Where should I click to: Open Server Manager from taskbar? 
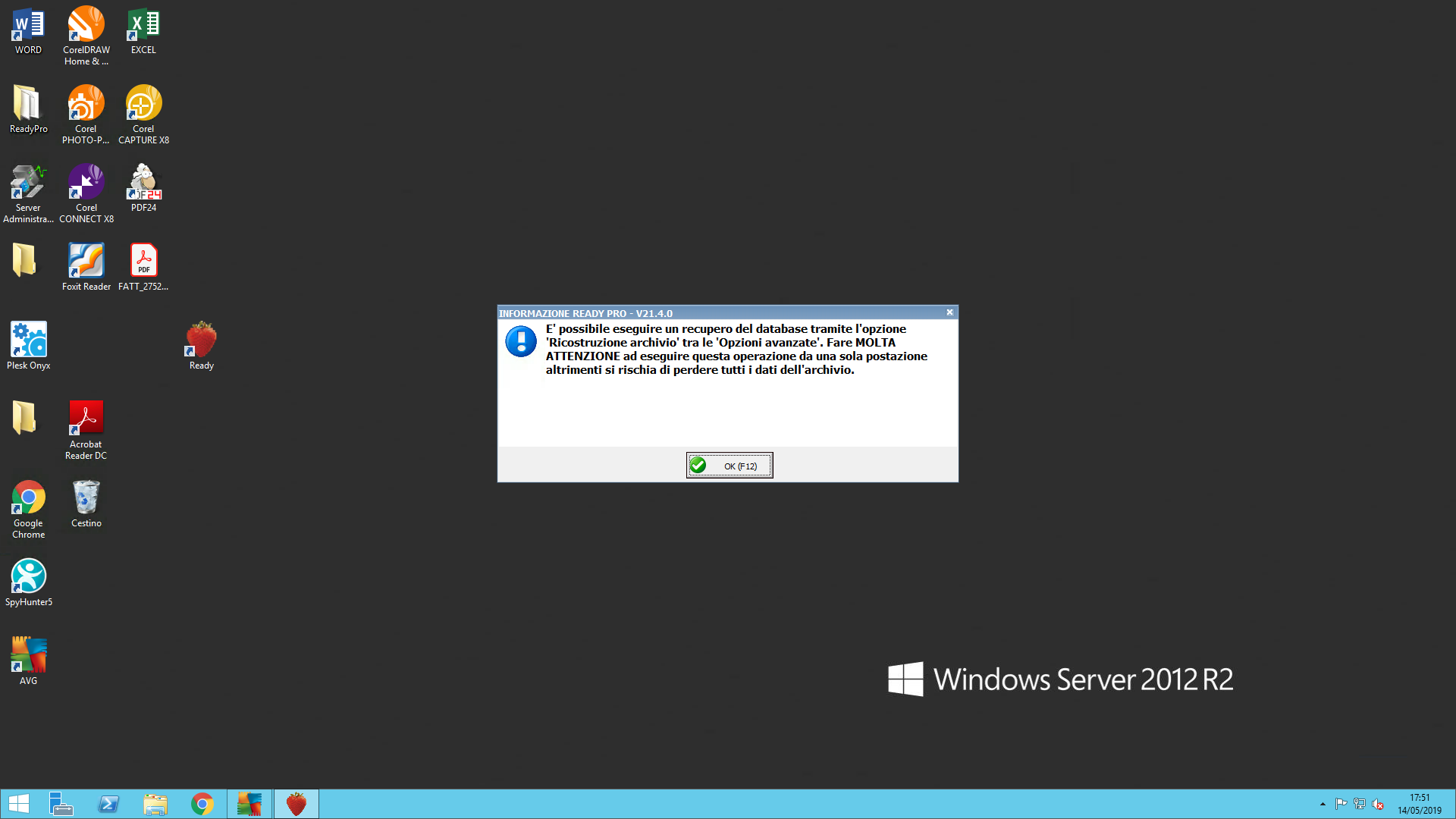click(61, 804)
